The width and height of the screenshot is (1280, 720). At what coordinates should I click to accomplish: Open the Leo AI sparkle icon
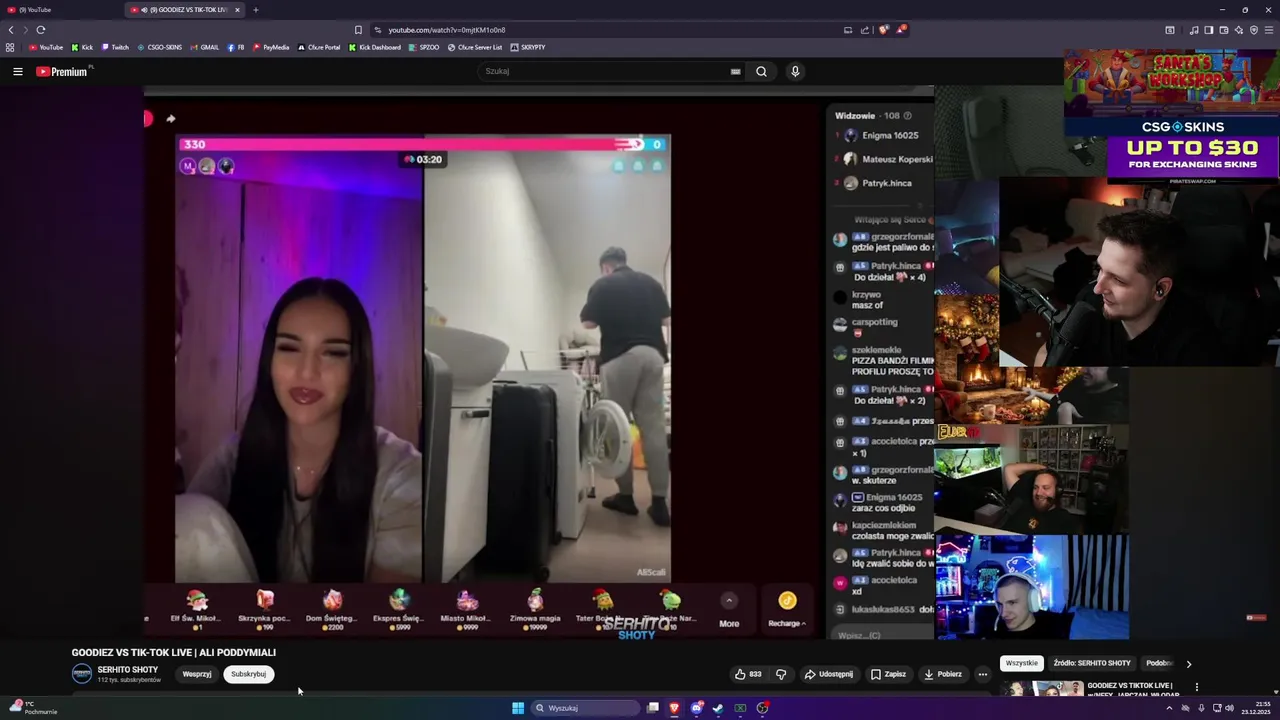(x=1238, y=30)
